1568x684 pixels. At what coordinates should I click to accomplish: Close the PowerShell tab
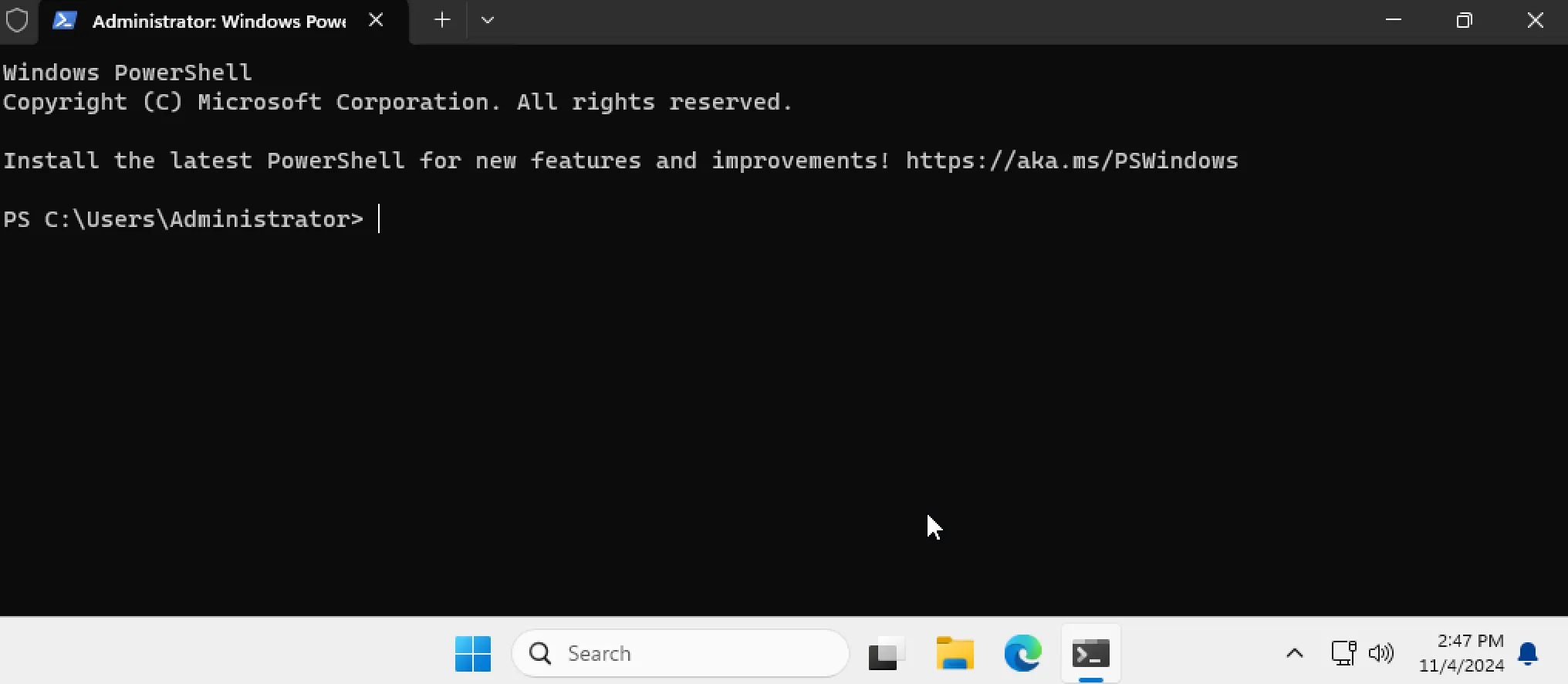pos(376,20)
